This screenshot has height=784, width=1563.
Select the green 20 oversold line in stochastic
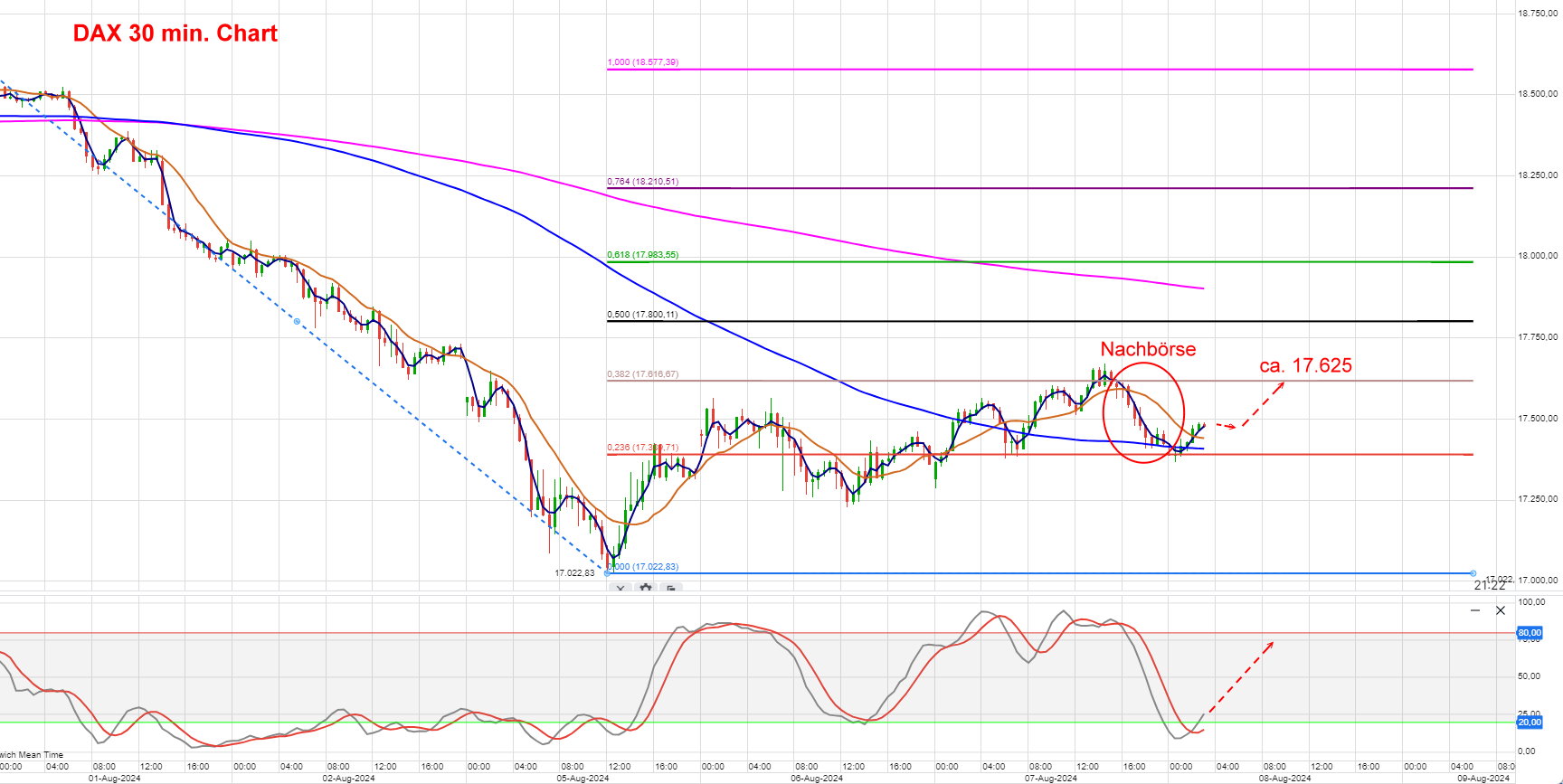coord(758,722)
